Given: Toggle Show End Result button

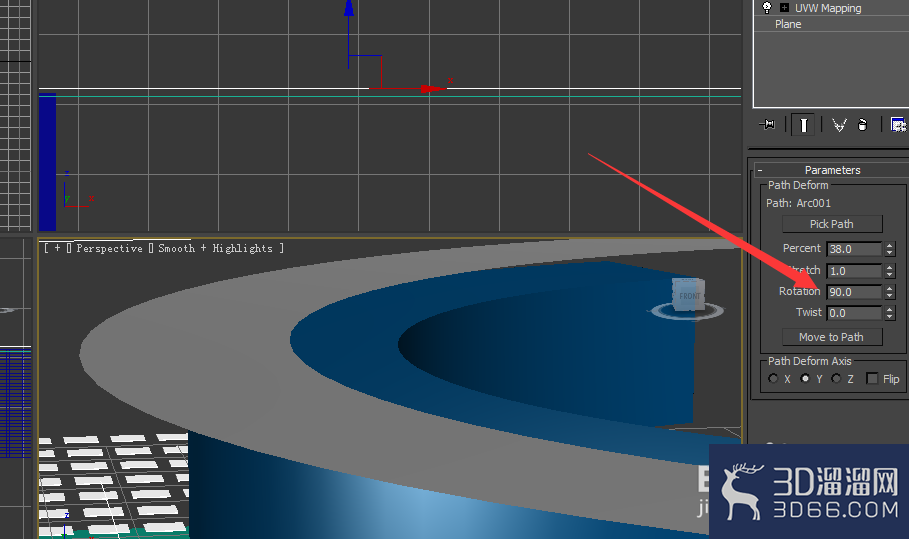Looking at the screenshot, I should 803,125.
